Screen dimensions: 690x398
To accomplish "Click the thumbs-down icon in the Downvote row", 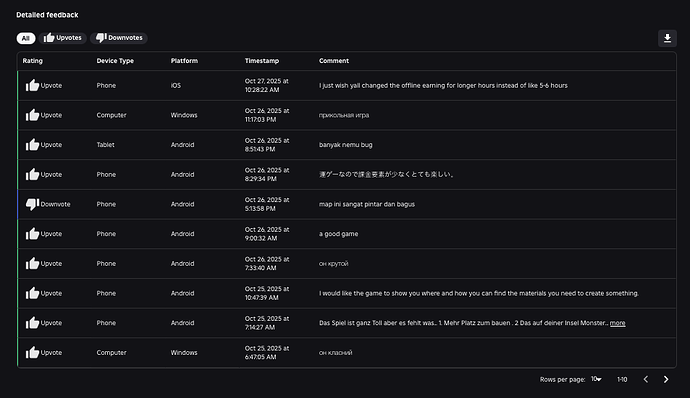I will [32, 204].
